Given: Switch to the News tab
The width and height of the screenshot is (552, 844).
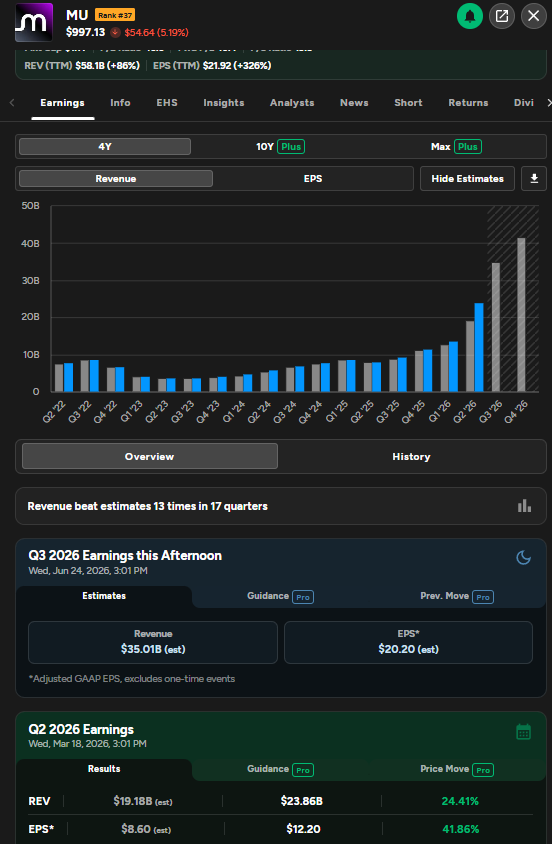Looking at the screenshot, I should coord(354,103).
